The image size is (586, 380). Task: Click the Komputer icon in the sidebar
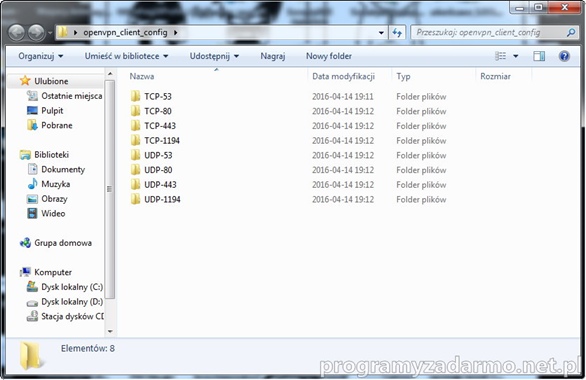point(25,272)
